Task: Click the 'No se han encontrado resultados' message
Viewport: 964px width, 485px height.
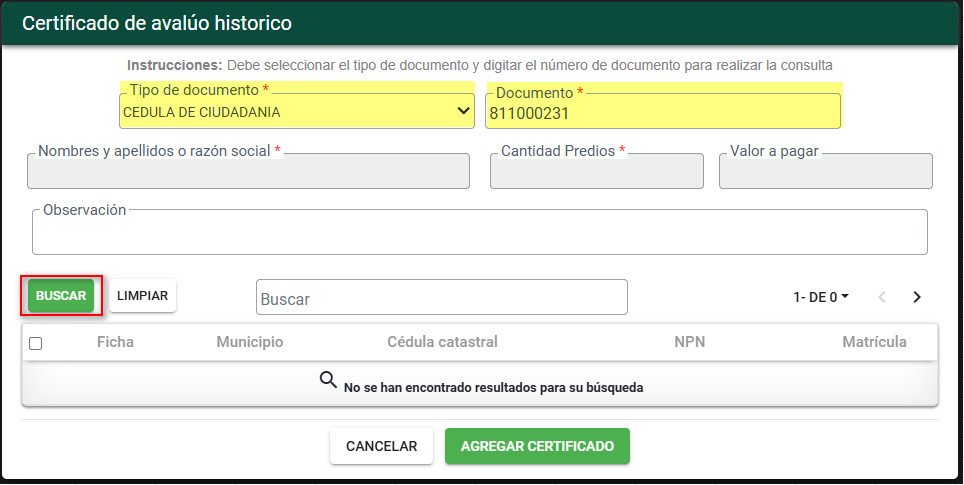Action: 493,388
